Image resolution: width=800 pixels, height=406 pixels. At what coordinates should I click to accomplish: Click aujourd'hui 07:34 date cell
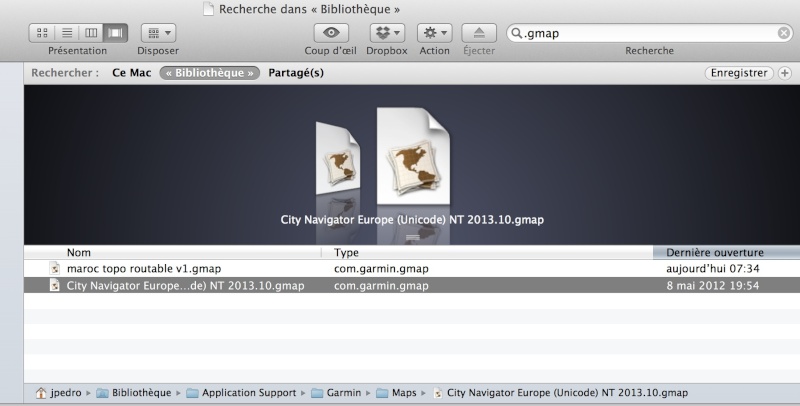713,269
